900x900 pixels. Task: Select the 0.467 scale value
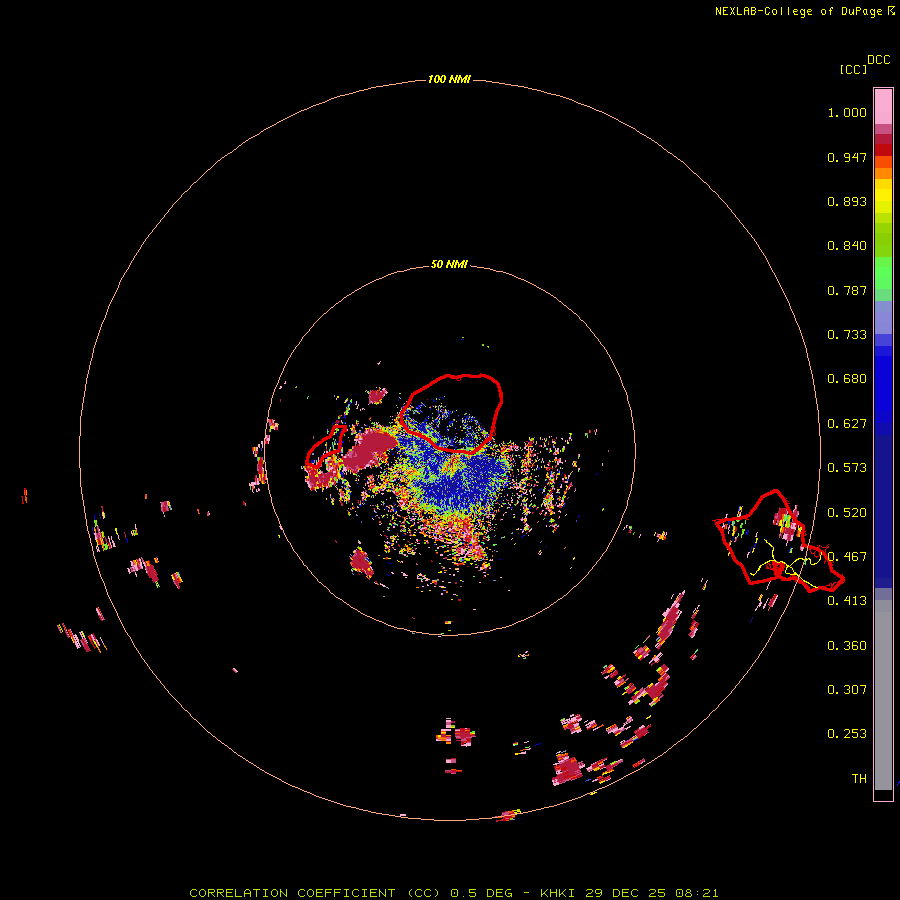[x=847, y=557]
